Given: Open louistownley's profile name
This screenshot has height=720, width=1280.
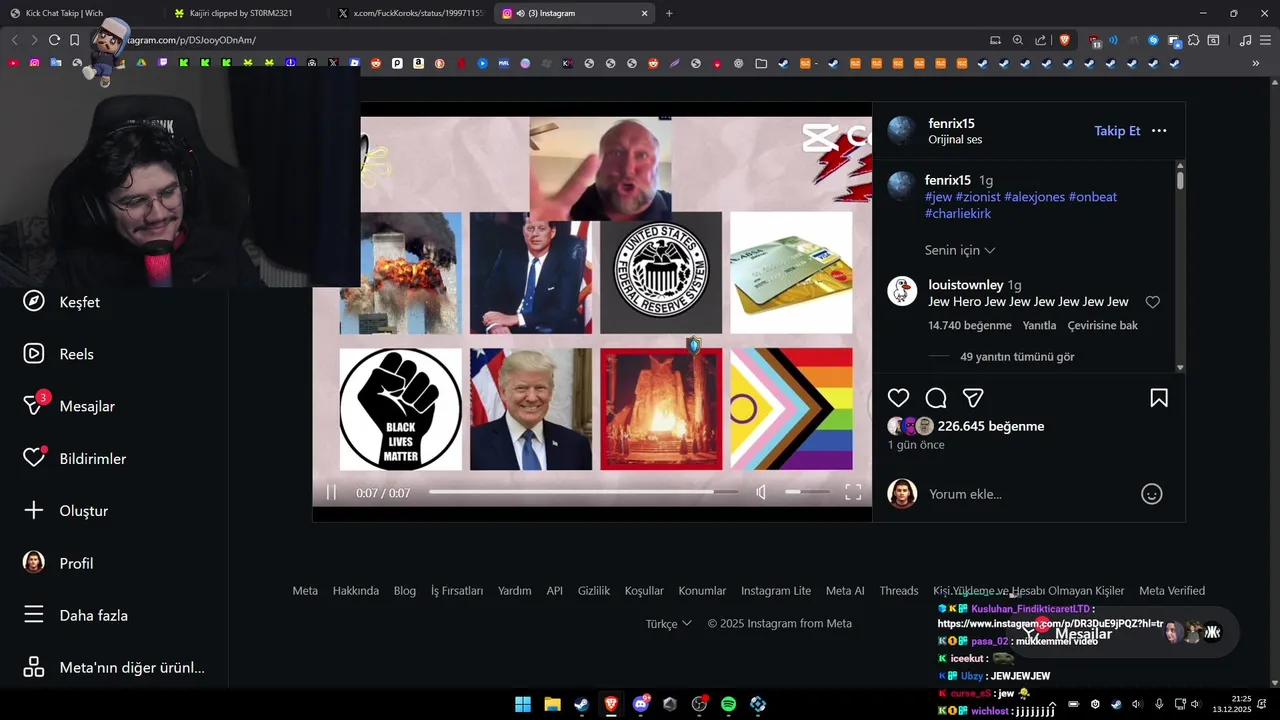Looking at the screenshot, I should pos(966,285).
